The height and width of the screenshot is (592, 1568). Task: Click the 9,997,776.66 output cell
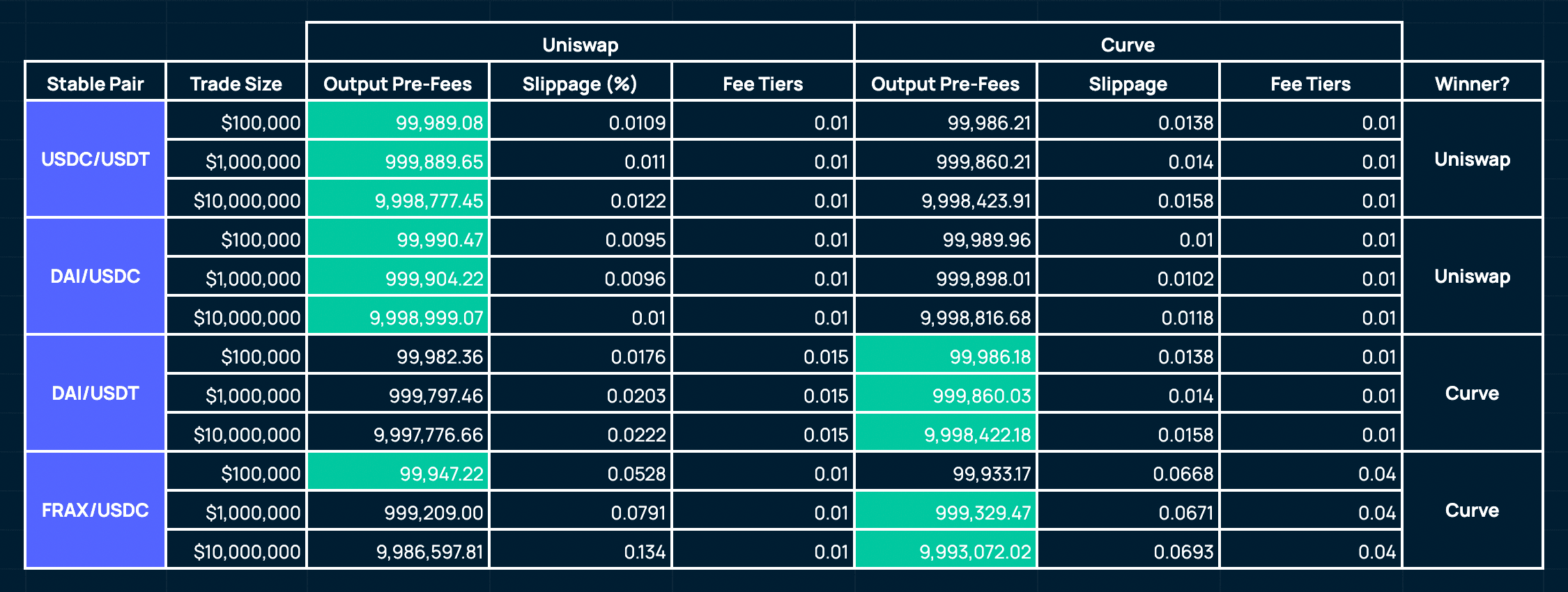[x=398, y=433]
